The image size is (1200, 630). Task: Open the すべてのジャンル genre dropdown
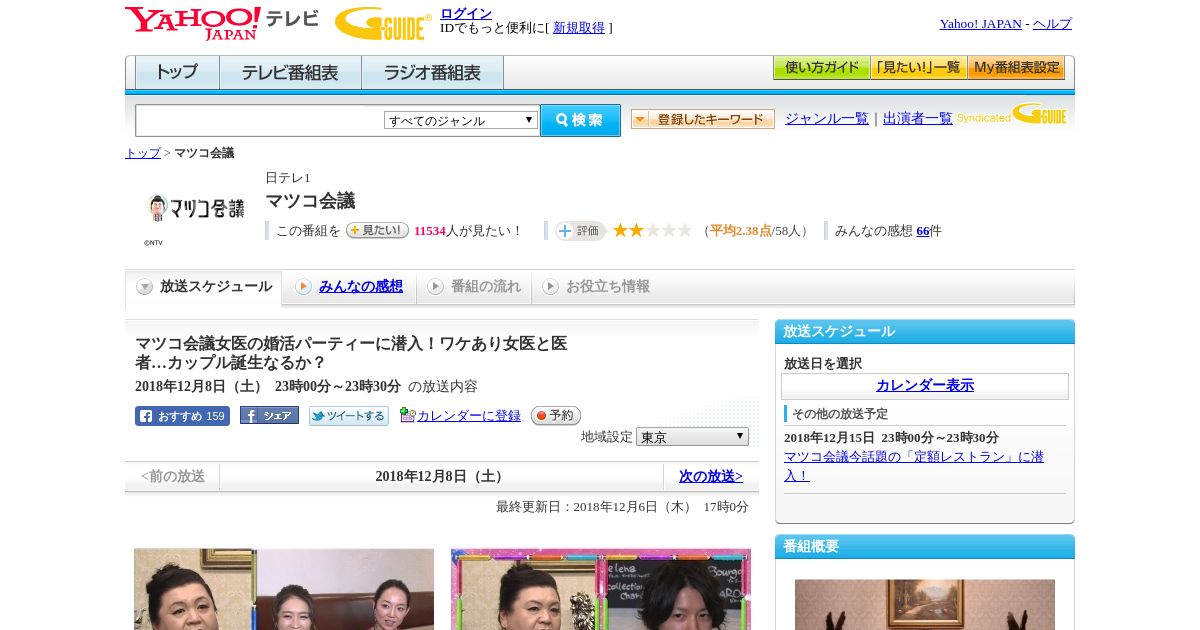click(x=461, y=120)
